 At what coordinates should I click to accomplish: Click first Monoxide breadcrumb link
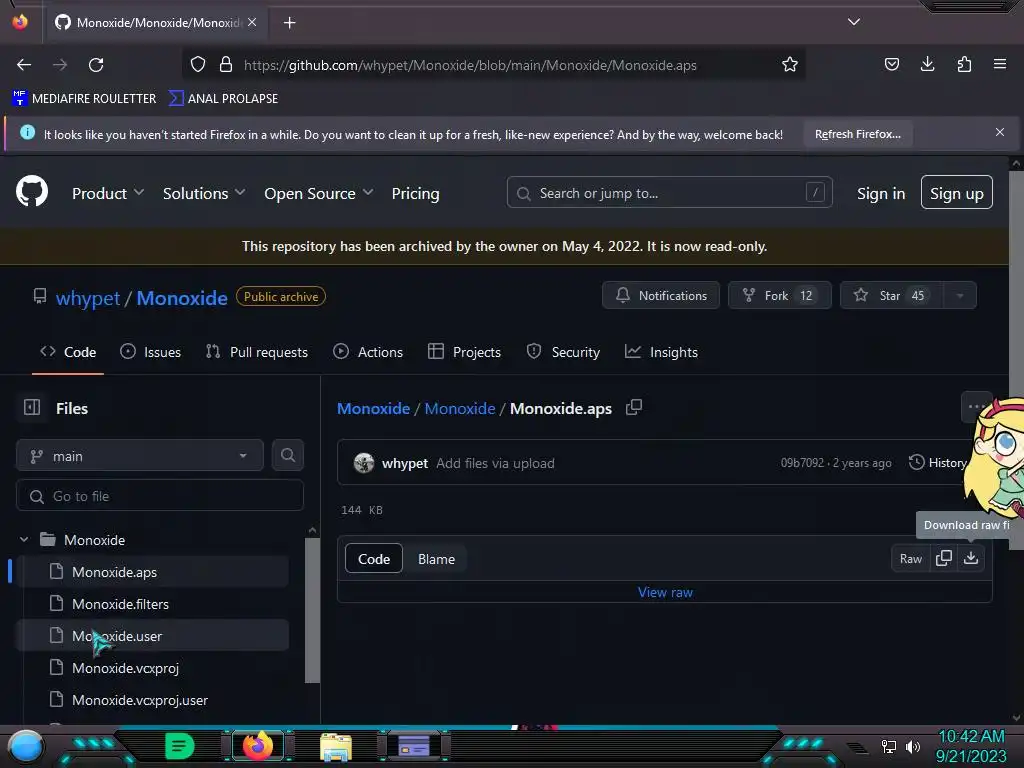pyautogui.click(x=374, y=408)
